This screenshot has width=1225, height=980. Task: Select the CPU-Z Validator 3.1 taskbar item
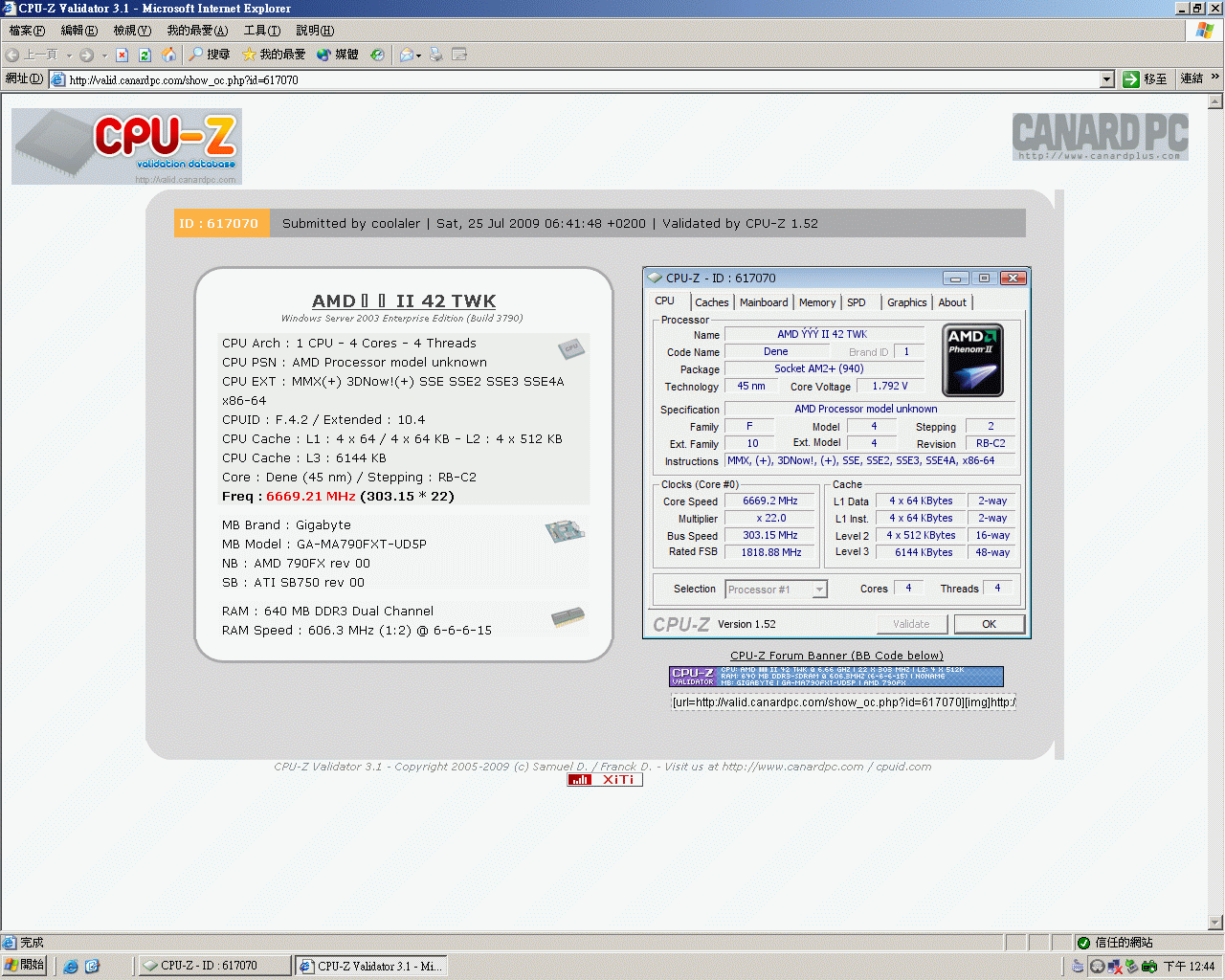coord(370,966)
